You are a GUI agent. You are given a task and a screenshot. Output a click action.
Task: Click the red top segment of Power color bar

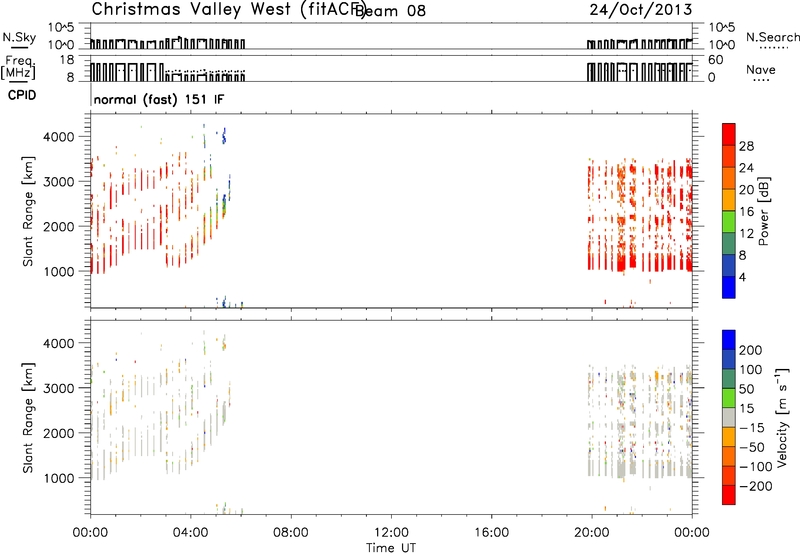729,135
